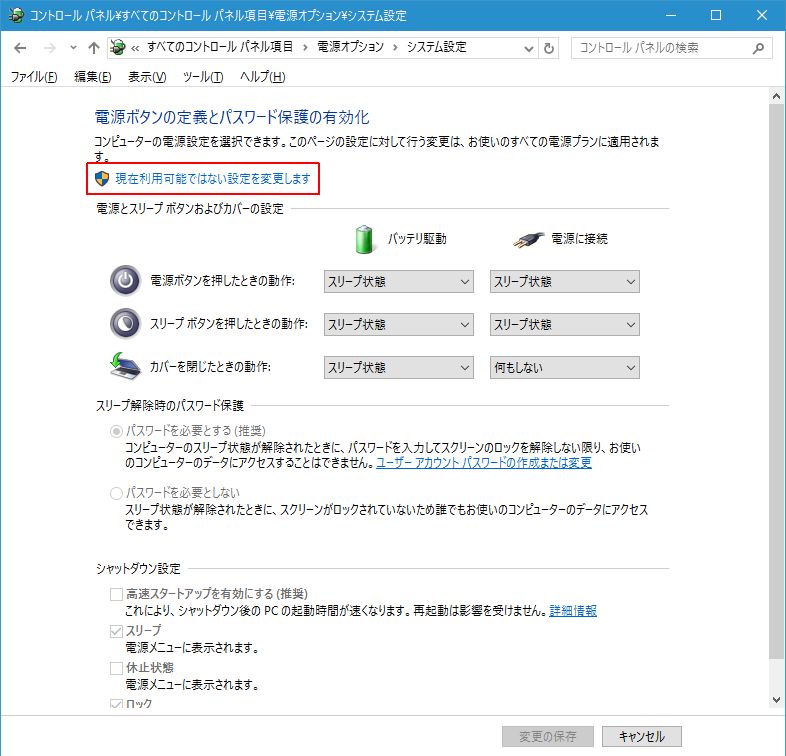The image size is (786, 756).
Task: Select the パスワードを必要としない radio button
Action: tap(117, 493)
